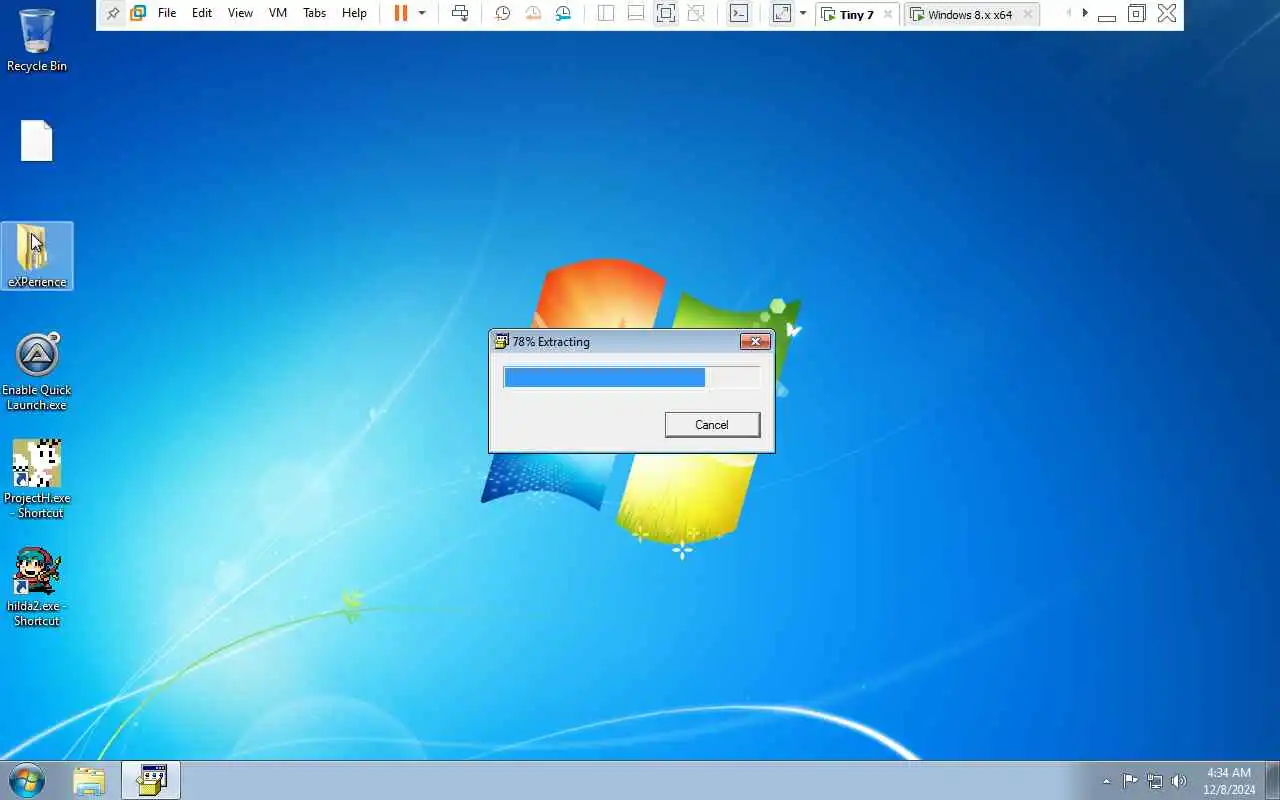The image size is (1280, 800).
Task: Click the 78% Extracting title text
Action: (551, 342)
